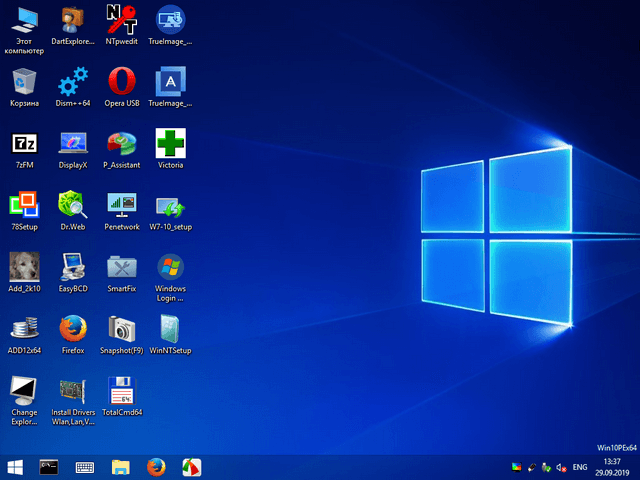
Task: Select the TrueImage icon in the top row
Action: [170, 20]
